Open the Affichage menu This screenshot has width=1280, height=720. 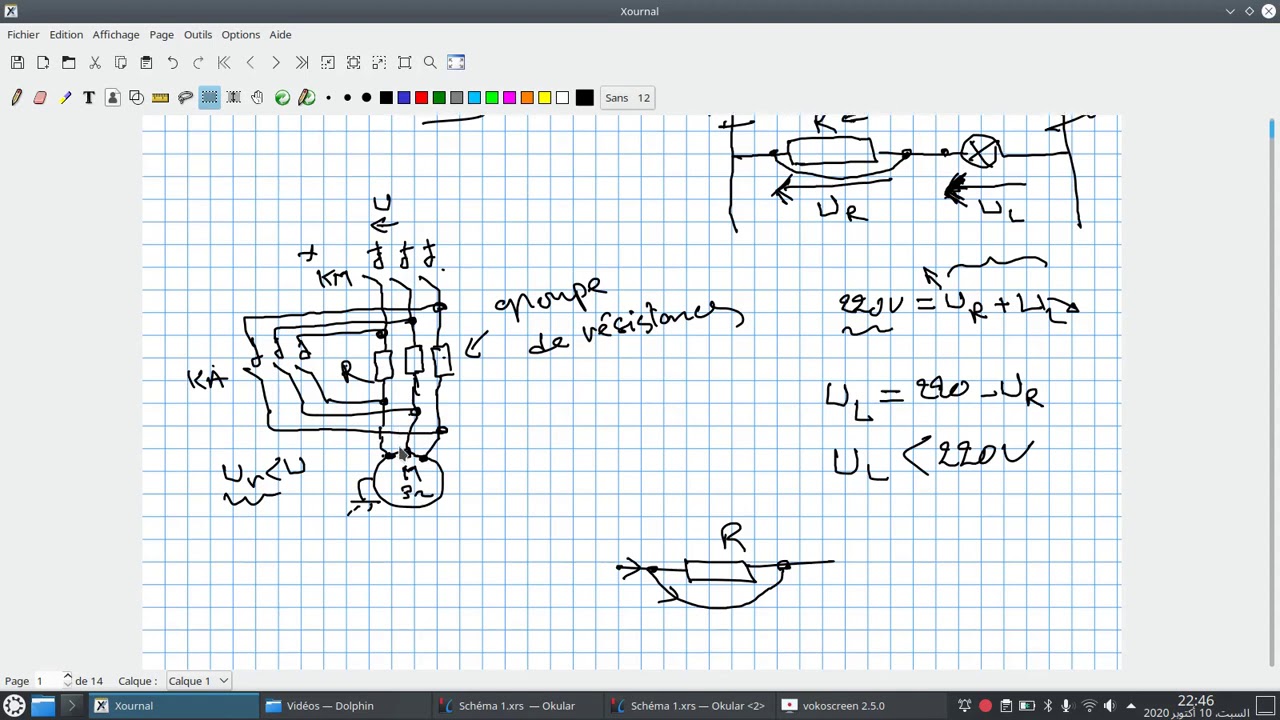click(116, 35)
